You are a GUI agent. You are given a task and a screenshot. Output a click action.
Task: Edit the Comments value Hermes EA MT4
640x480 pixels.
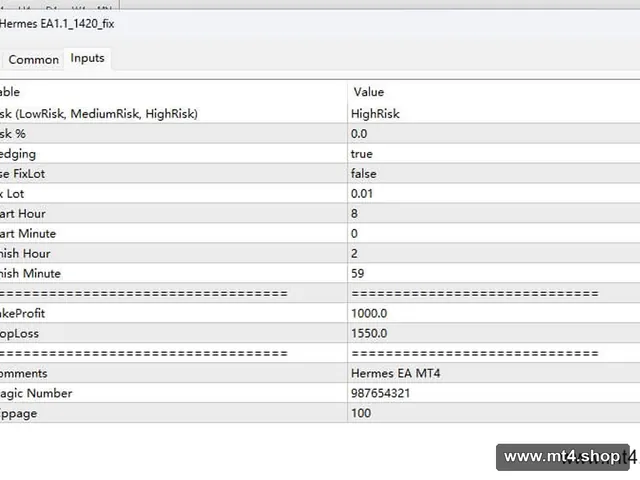click(493, 373)
